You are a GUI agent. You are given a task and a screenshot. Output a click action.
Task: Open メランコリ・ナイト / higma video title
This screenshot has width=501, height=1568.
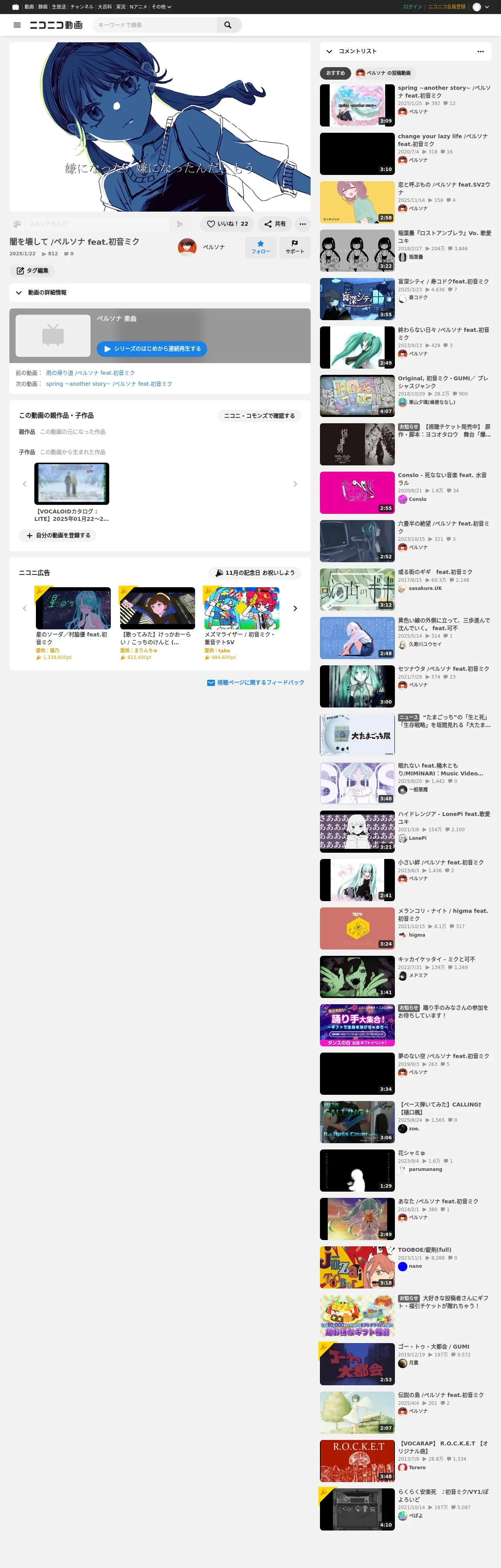(x=443, y=914)
